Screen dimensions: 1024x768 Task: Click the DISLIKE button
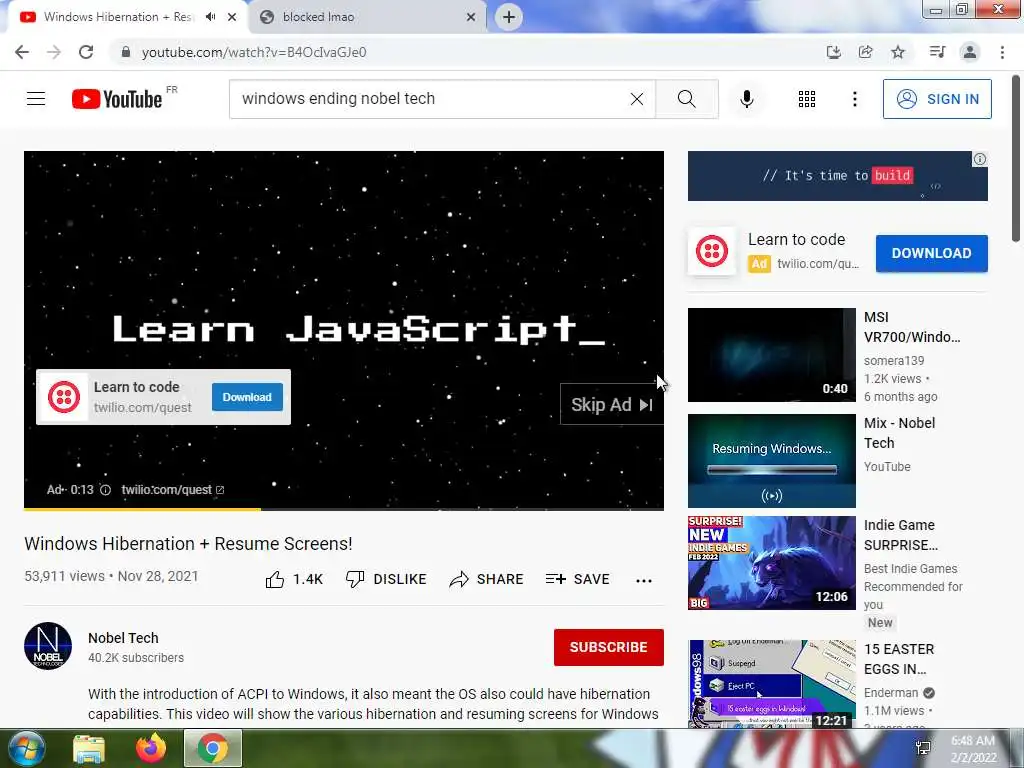coord(386,579)
